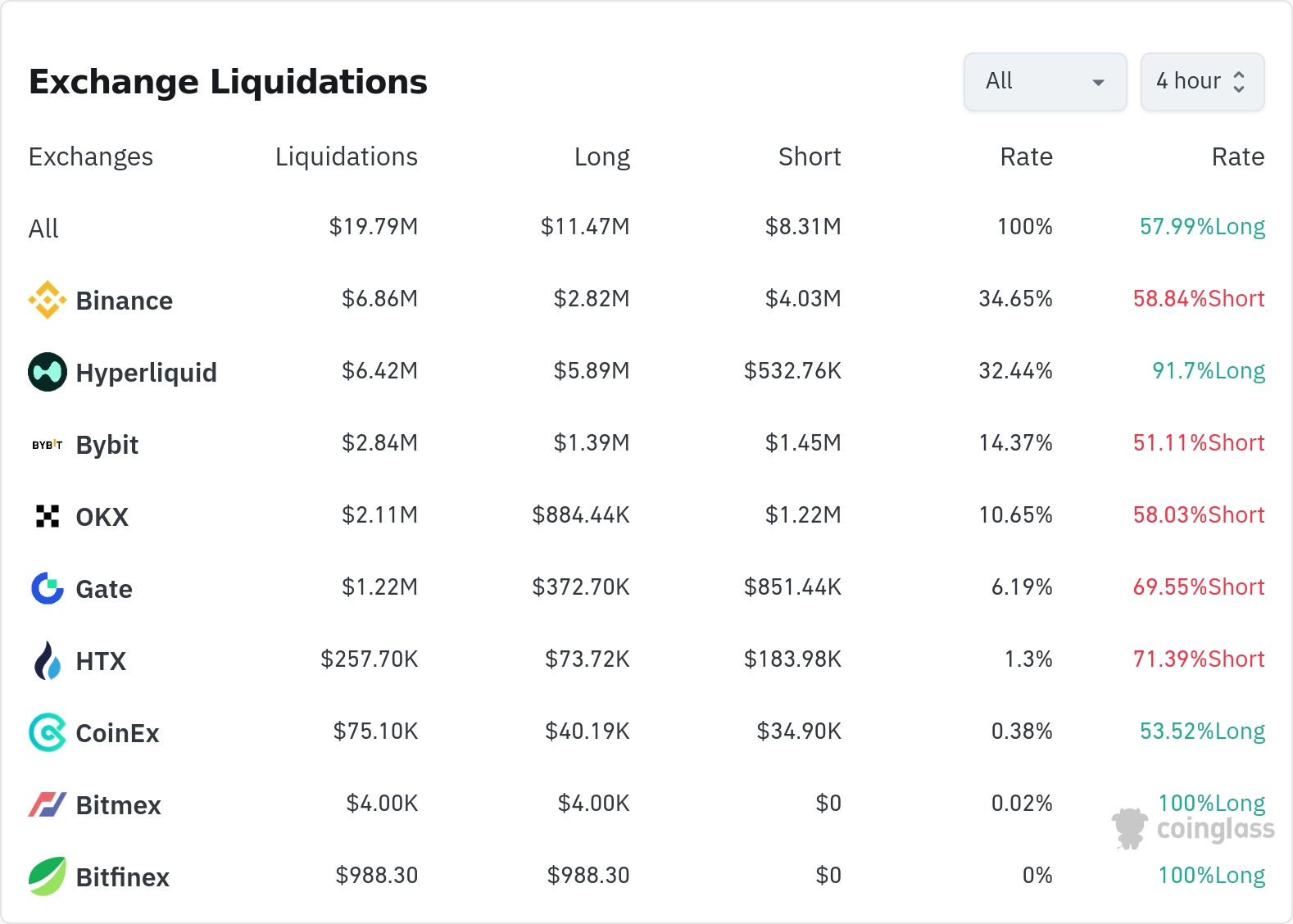Click the HTX flame logo icon
This screenshot has height=924, width=1293.
pos(48,660)
